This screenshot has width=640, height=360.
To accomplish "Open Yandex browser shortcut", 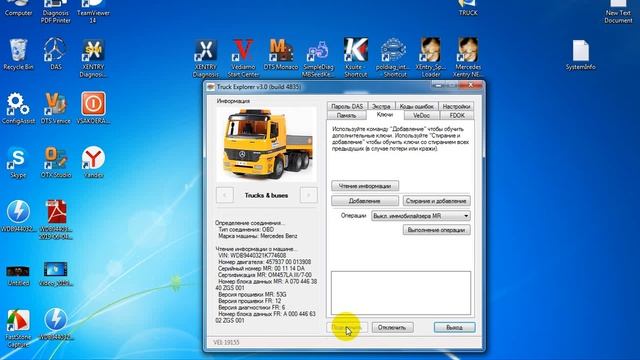I will coord(93,162).
